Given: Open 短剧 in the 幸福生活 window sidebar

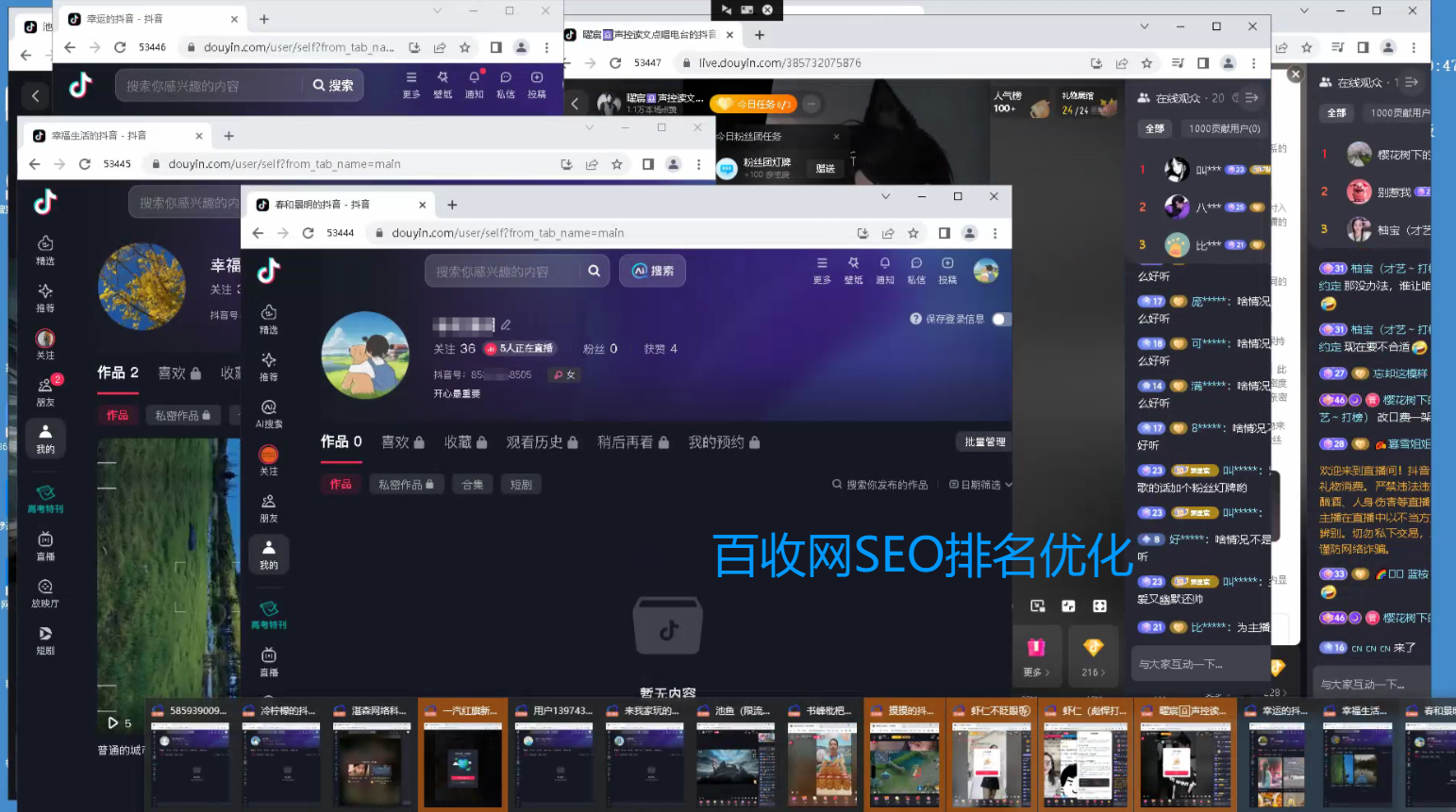Looking at the screenshot, I should (45, 640).
